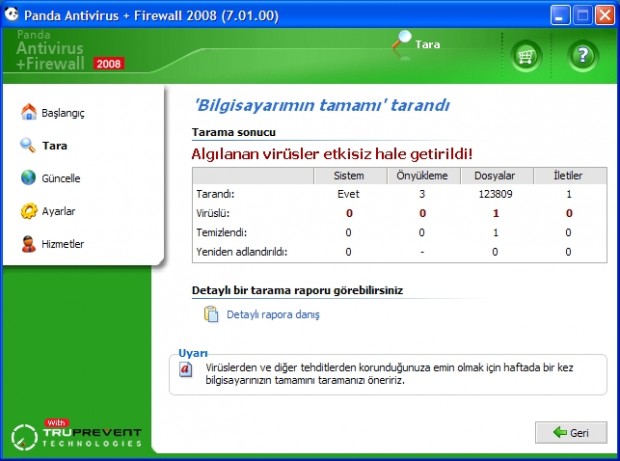Open help with the question mark icon
This screenshot has width=620, height=461.
click(583, 56)
